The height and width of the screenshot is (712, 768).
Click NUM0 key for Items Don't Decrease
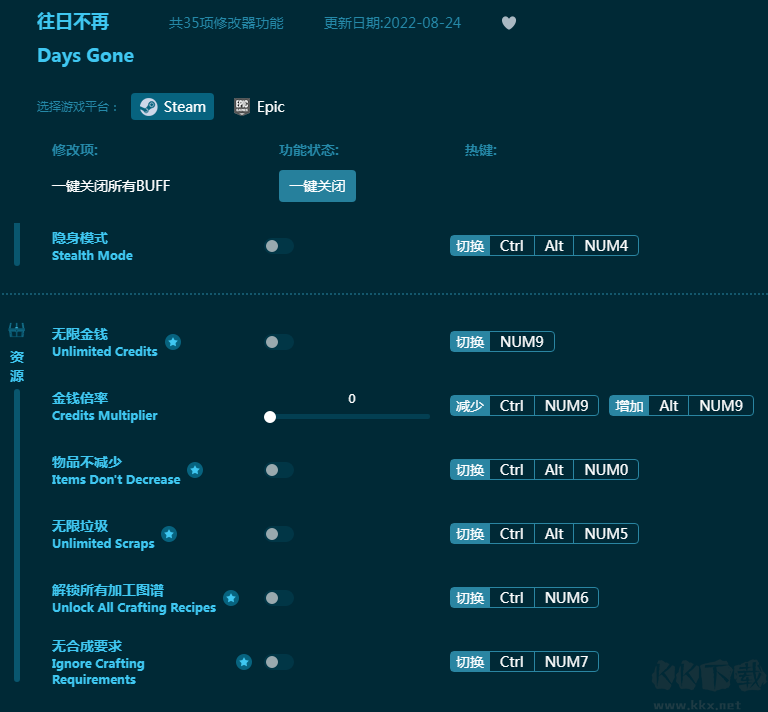coord(606,470)
